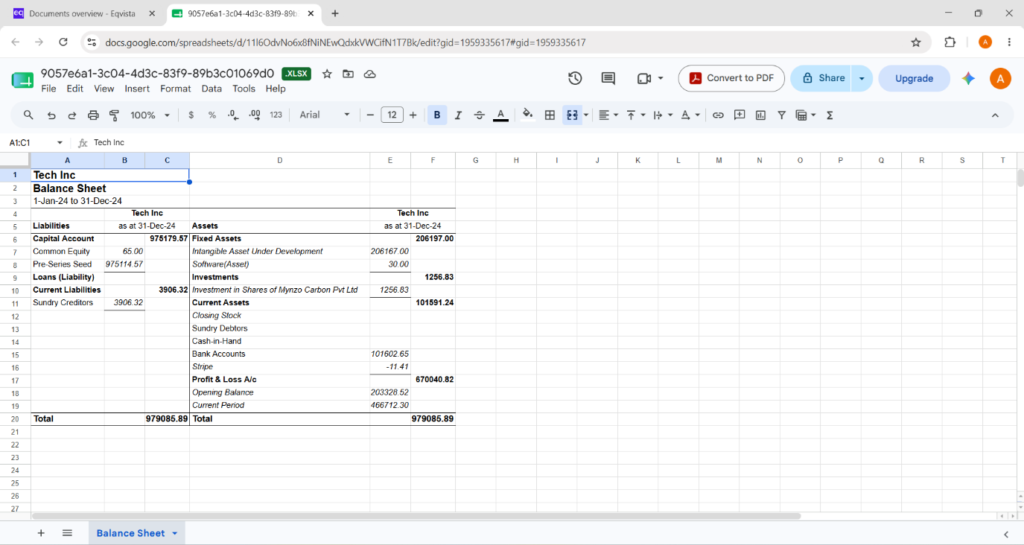Select the Balance Sheet tab
This screenshot has height=545, width=1024.
tap(136, 533)
